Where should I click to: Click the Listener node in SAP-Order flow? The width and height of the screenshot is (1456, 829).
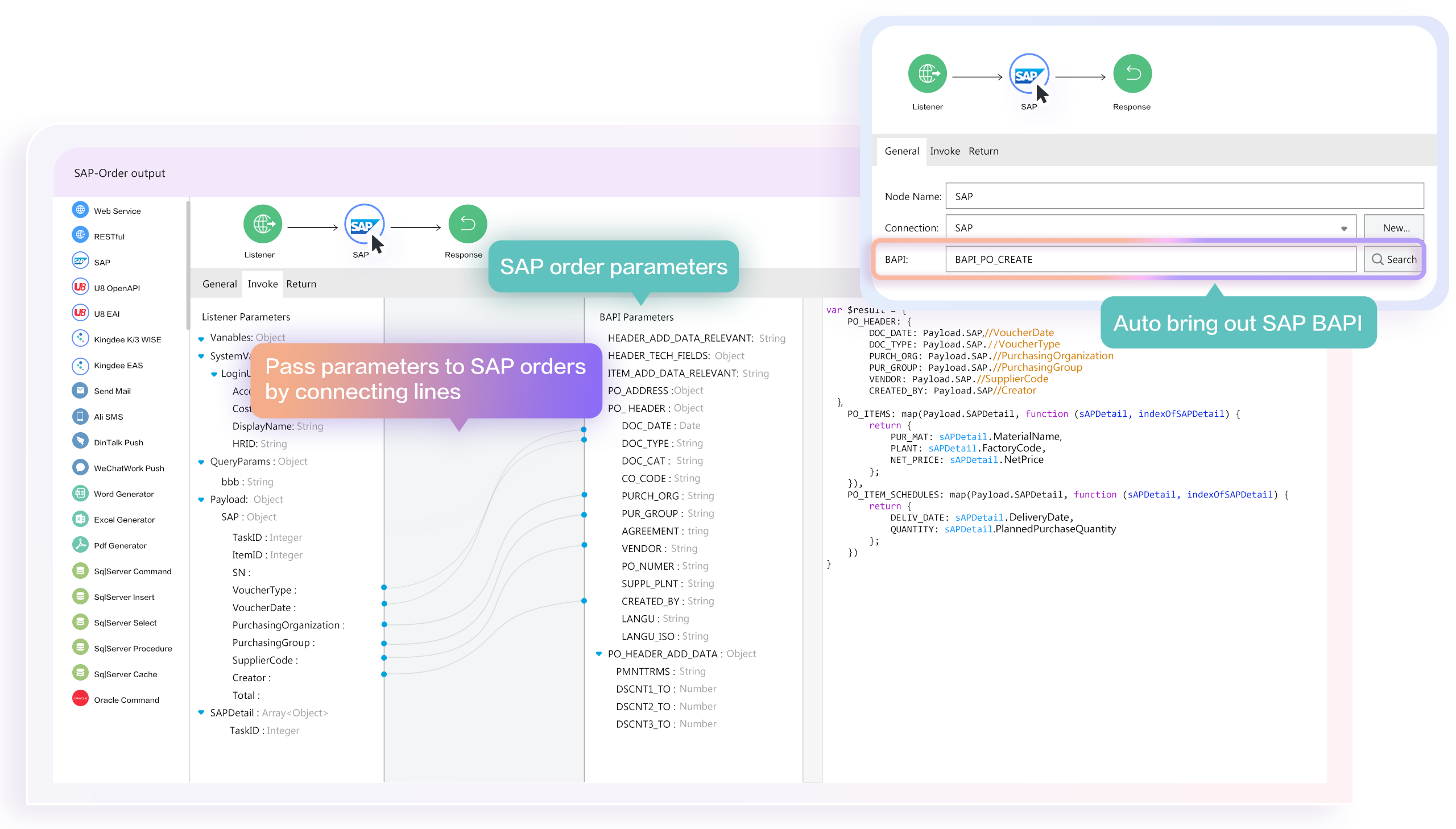click(263, 224)
